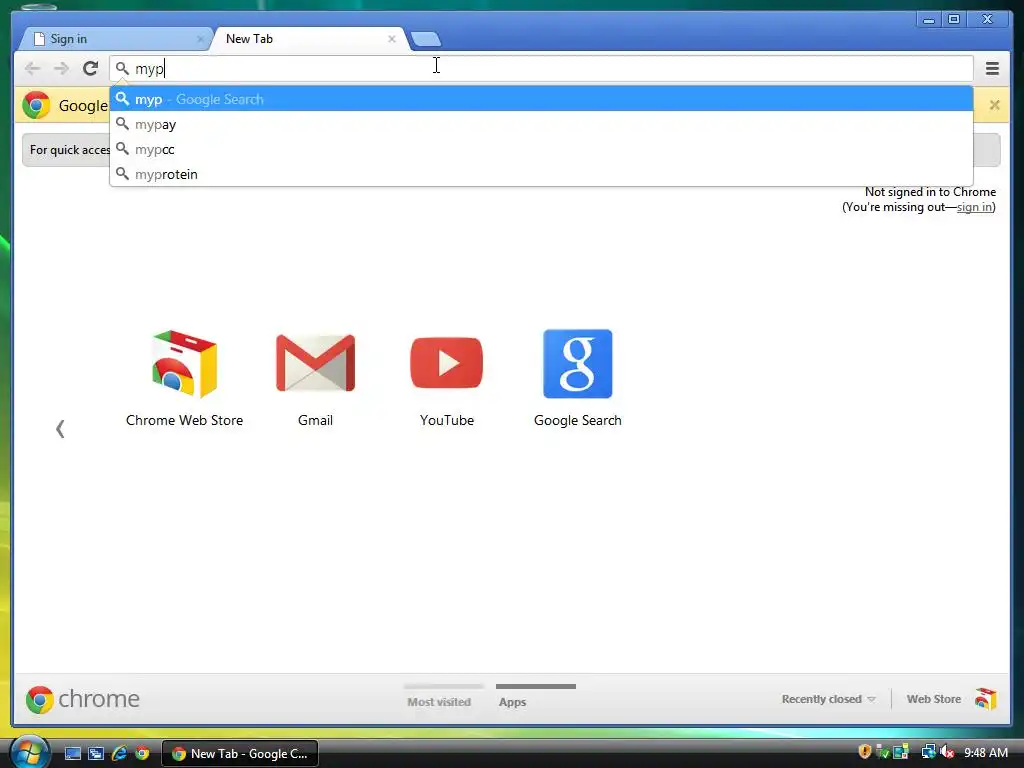Open the Windows Start orb
The width and height of the screenshot is (1024, 768).
click(x=28, y=753)
